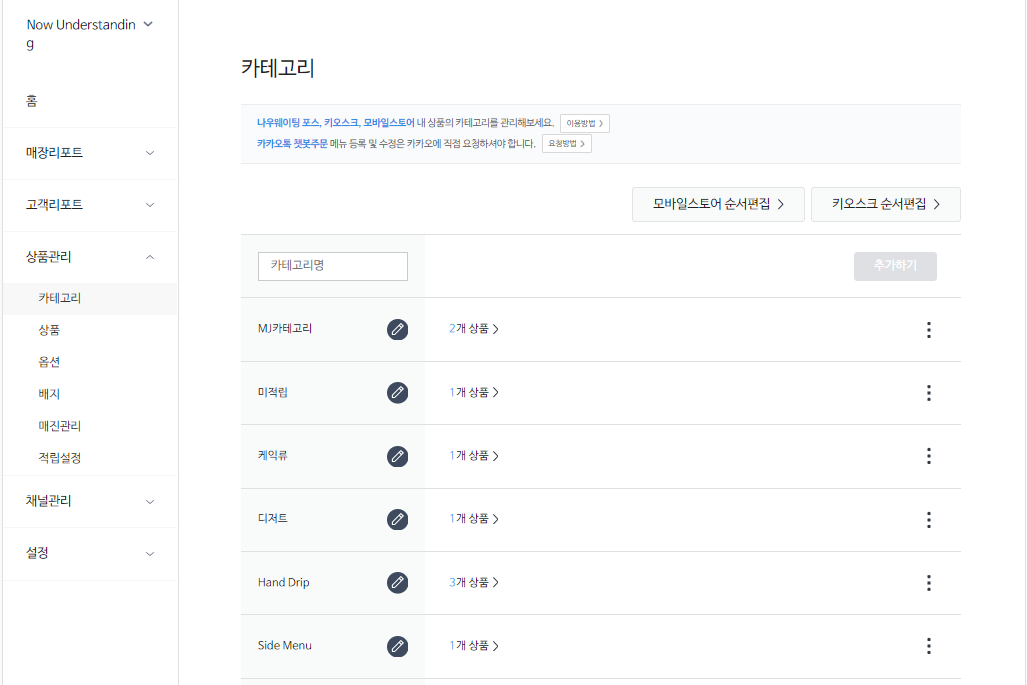1027x685 pixels.
Task: Click the Side Menu edit pencil icon
Action: 397,646
